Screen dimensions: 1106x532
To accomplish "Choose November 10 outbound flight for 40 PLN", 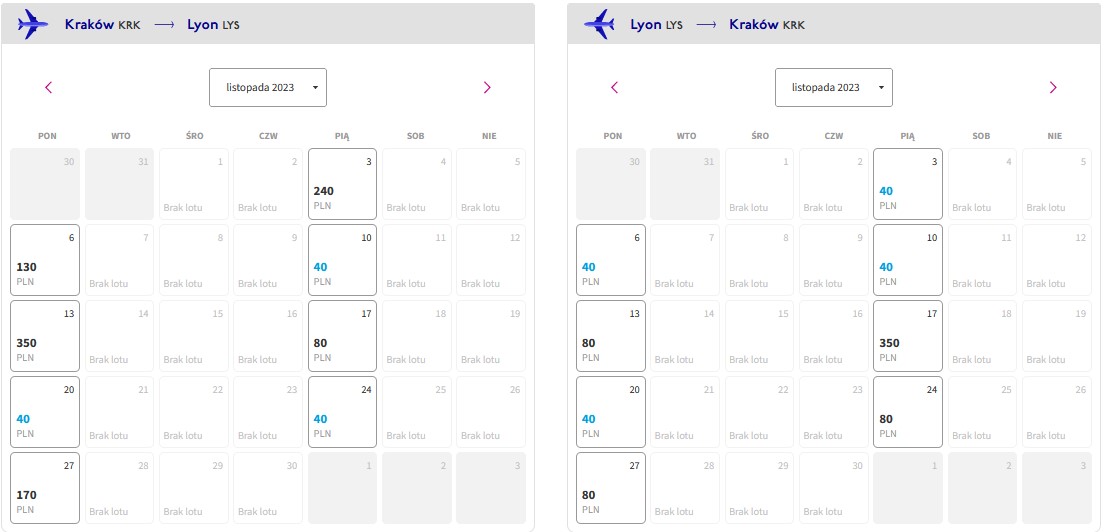I will [342, 260].
